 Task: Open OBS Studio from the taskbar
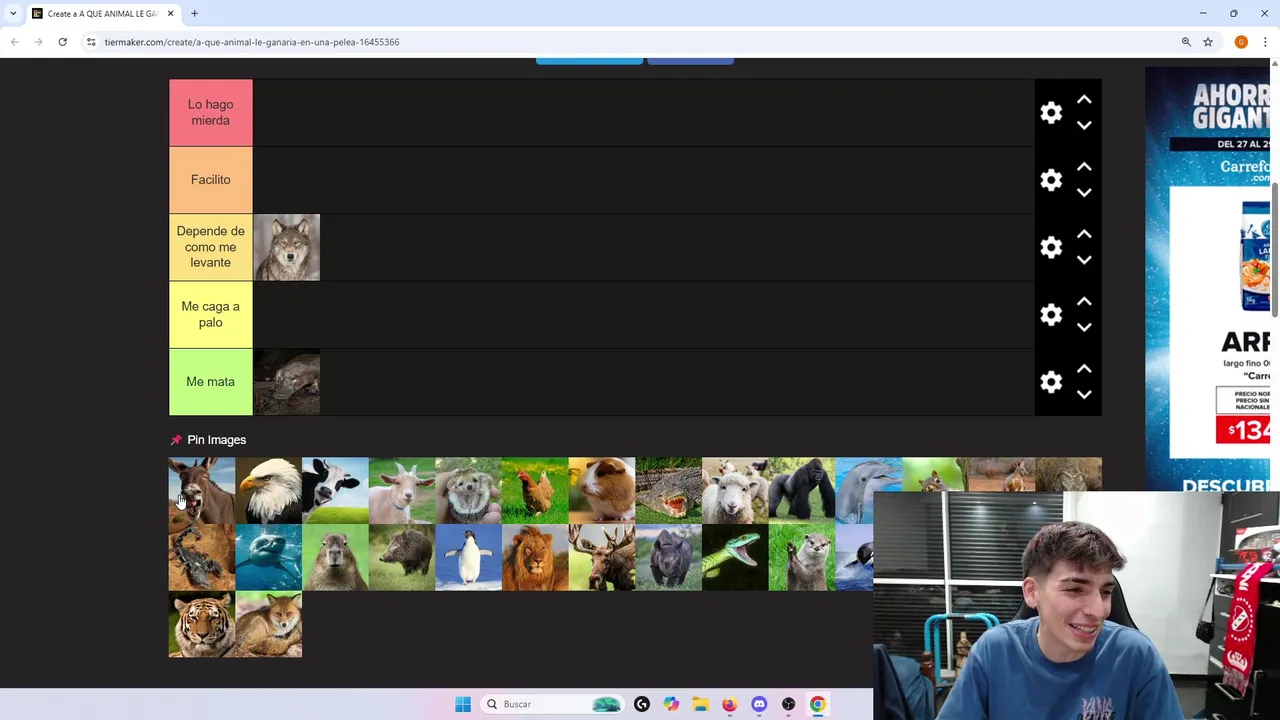[x=788, y=704]
